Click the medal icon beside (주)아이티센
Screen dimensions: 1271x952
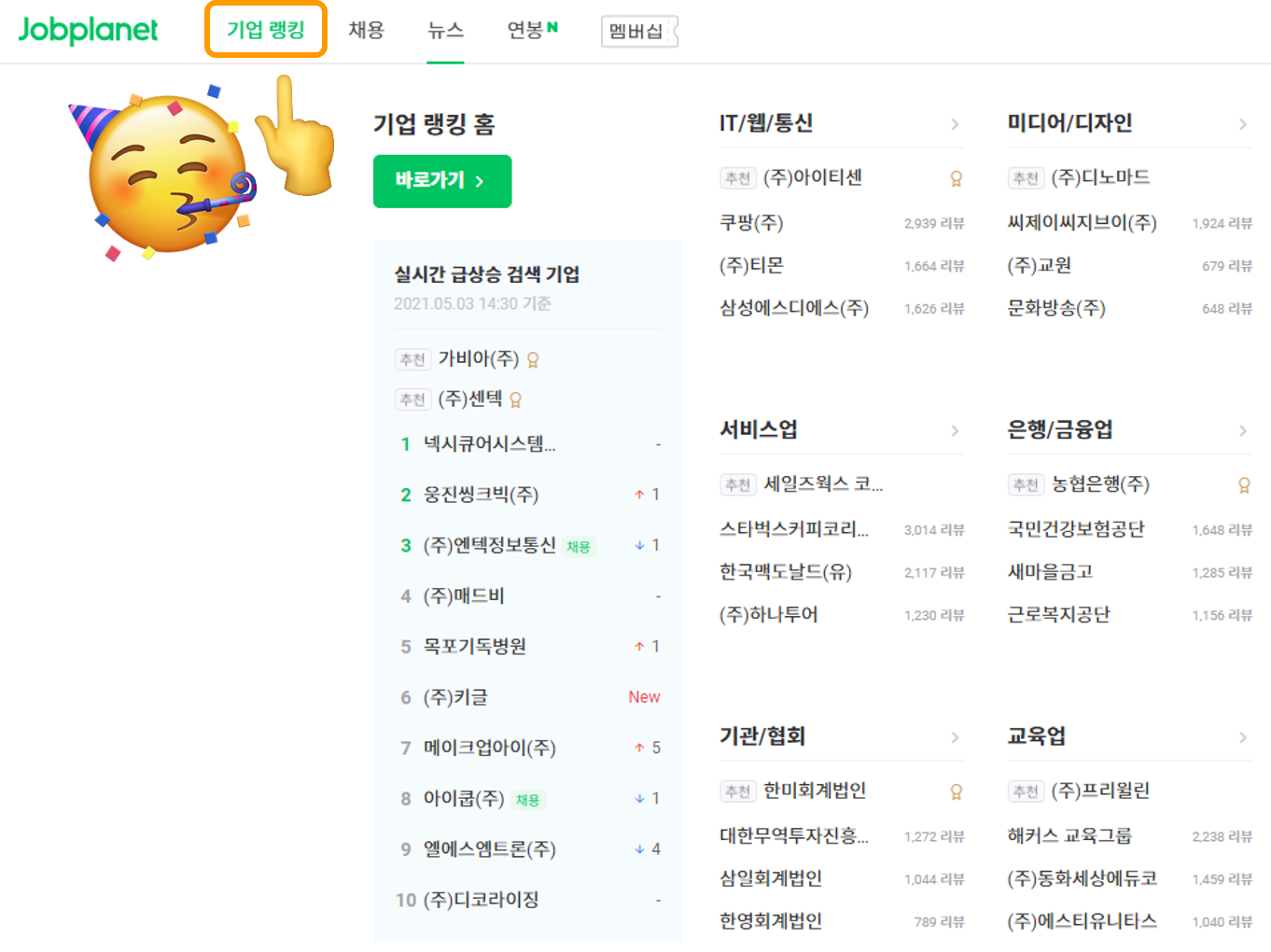[956, 178]
